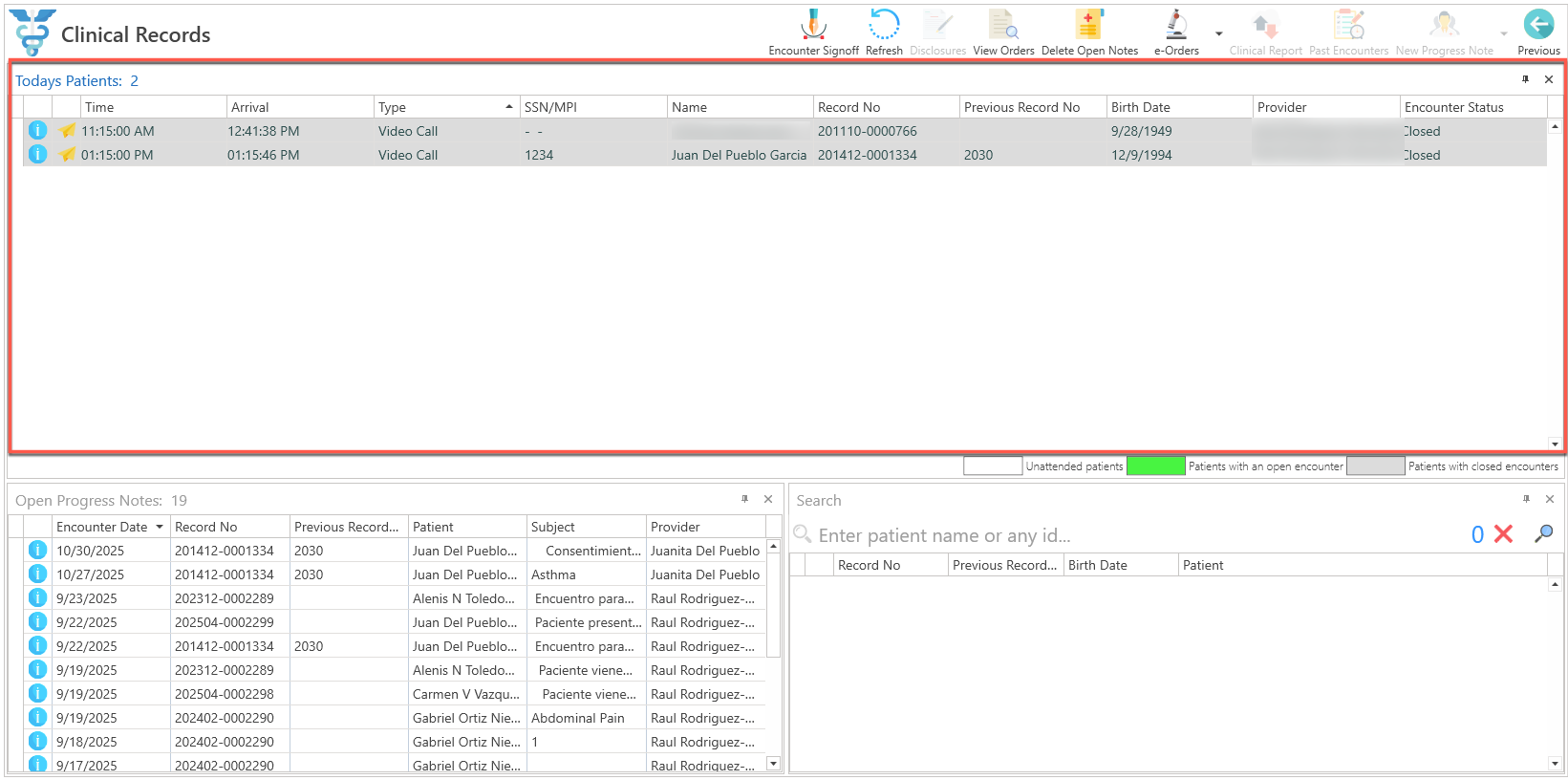The width and height of the screenshot is (1568, 780).
Task: Pin the Search panel
Action: coord(1526,499)
